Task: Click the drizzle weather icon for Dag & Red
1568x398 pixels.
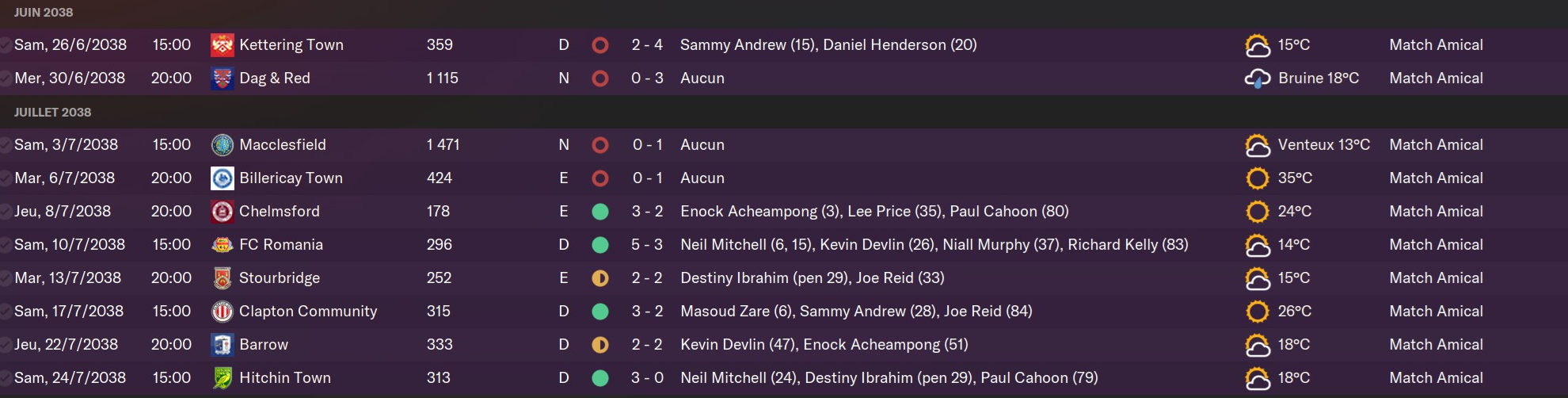Action: (1258, 78)
